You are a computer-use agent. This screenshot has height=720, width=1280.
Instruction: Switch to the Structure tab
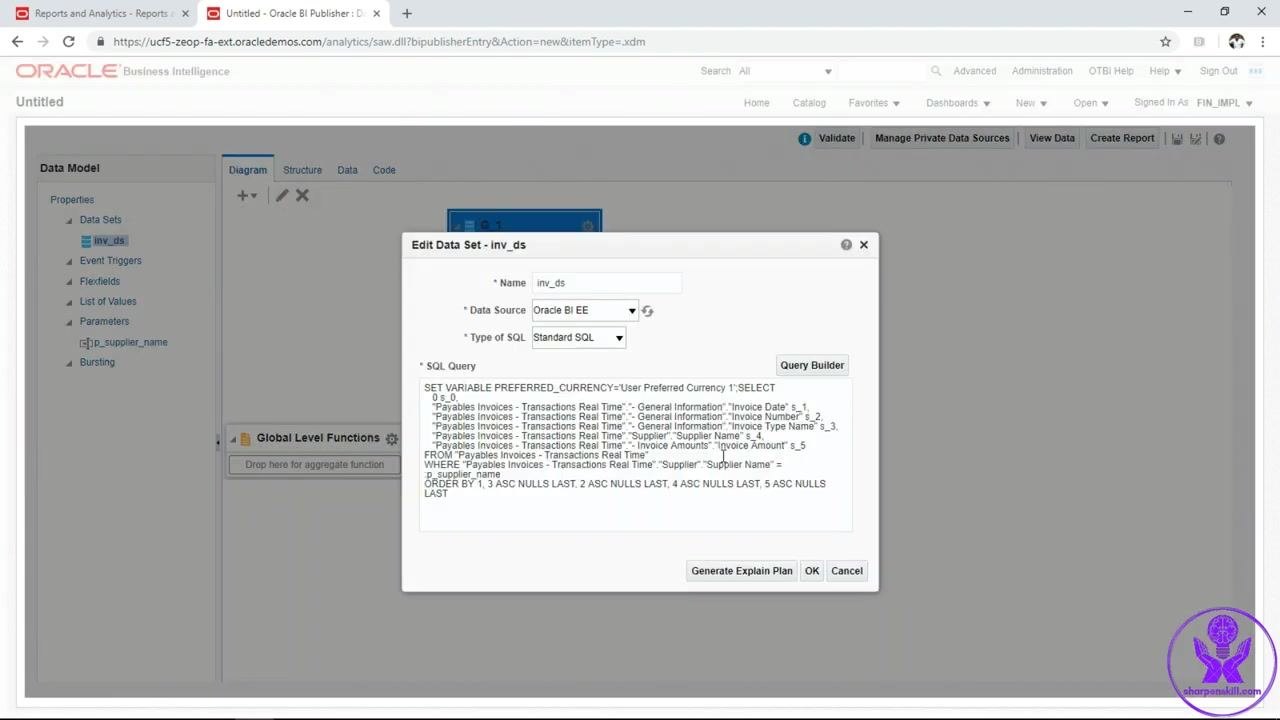point(302,170)
